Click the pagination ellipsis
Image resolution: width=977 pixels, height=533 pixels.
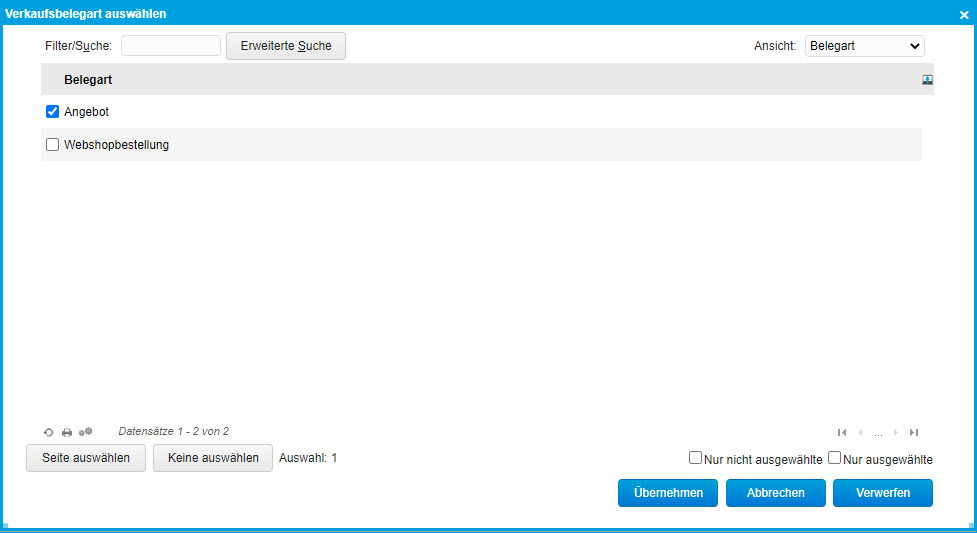(x=878, y=433)
